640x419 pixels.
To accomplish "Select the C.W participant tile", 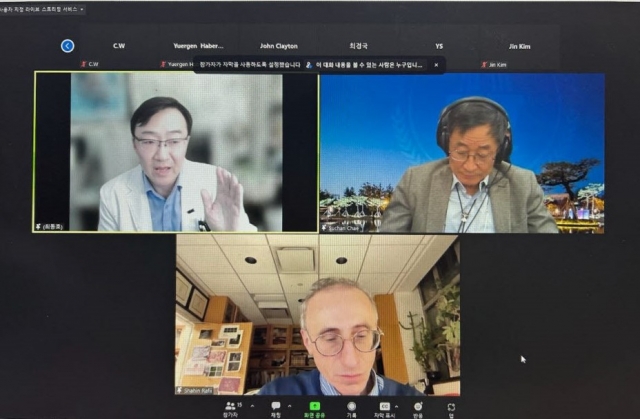I will (119, 46).
